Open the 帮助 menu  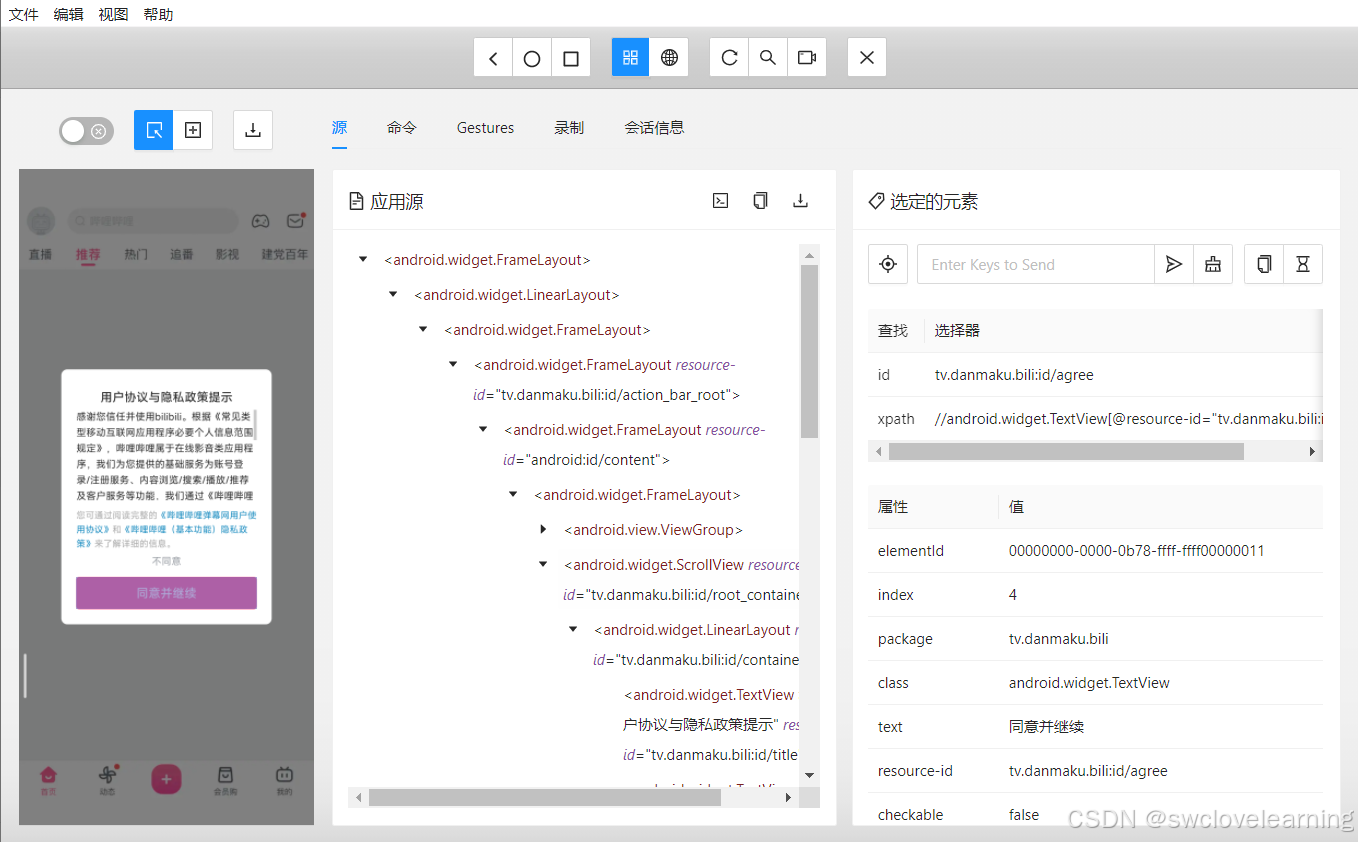tap(158, 14)
